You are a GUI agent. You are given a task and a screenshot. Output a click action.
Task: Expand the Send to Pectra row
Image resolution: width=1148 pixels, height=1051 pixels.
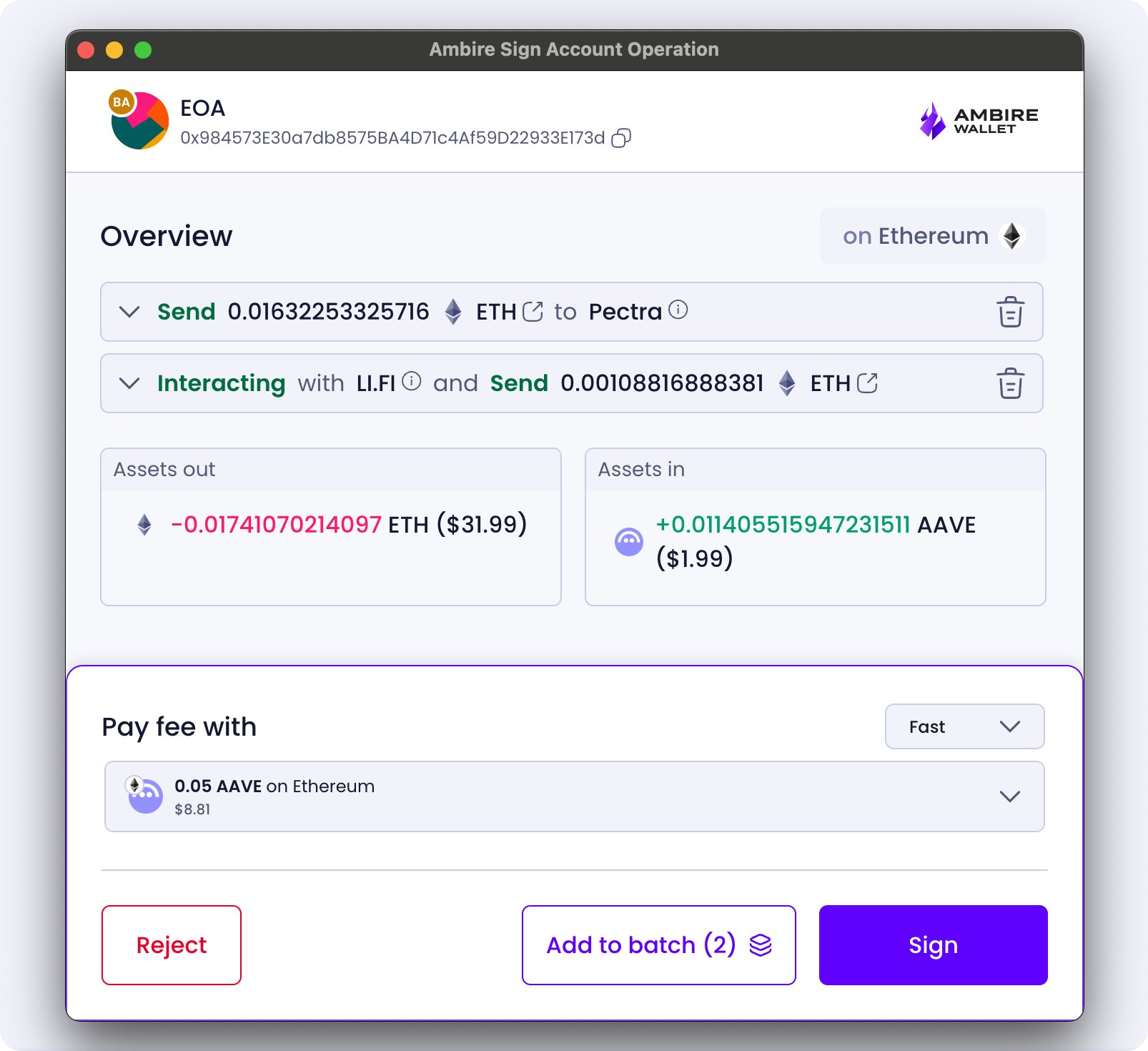point(129,312)
